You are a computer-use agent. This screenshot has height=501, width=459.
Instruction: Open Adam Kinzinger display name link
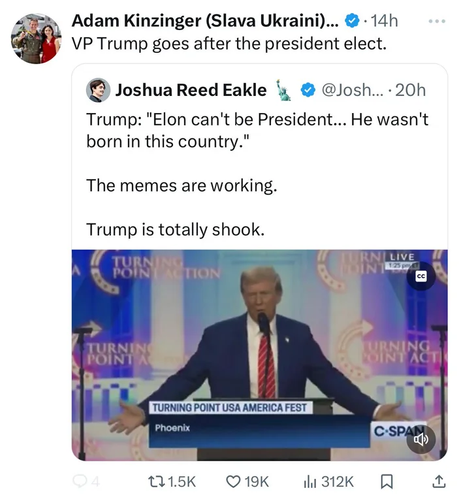[x=205, y=21]
